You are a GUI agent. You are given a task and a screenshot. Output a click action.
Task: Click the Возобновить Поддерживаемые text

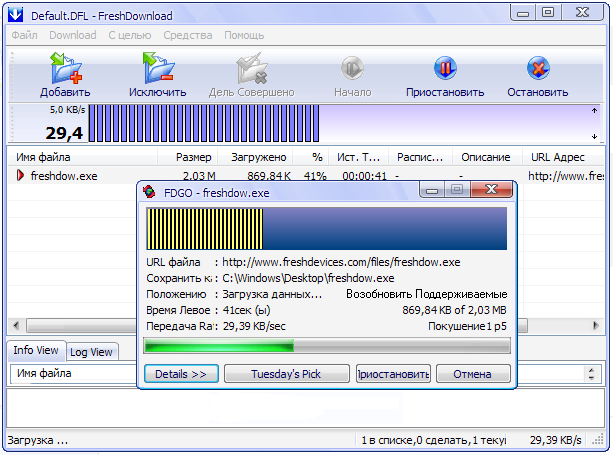(x=427, y=294)
